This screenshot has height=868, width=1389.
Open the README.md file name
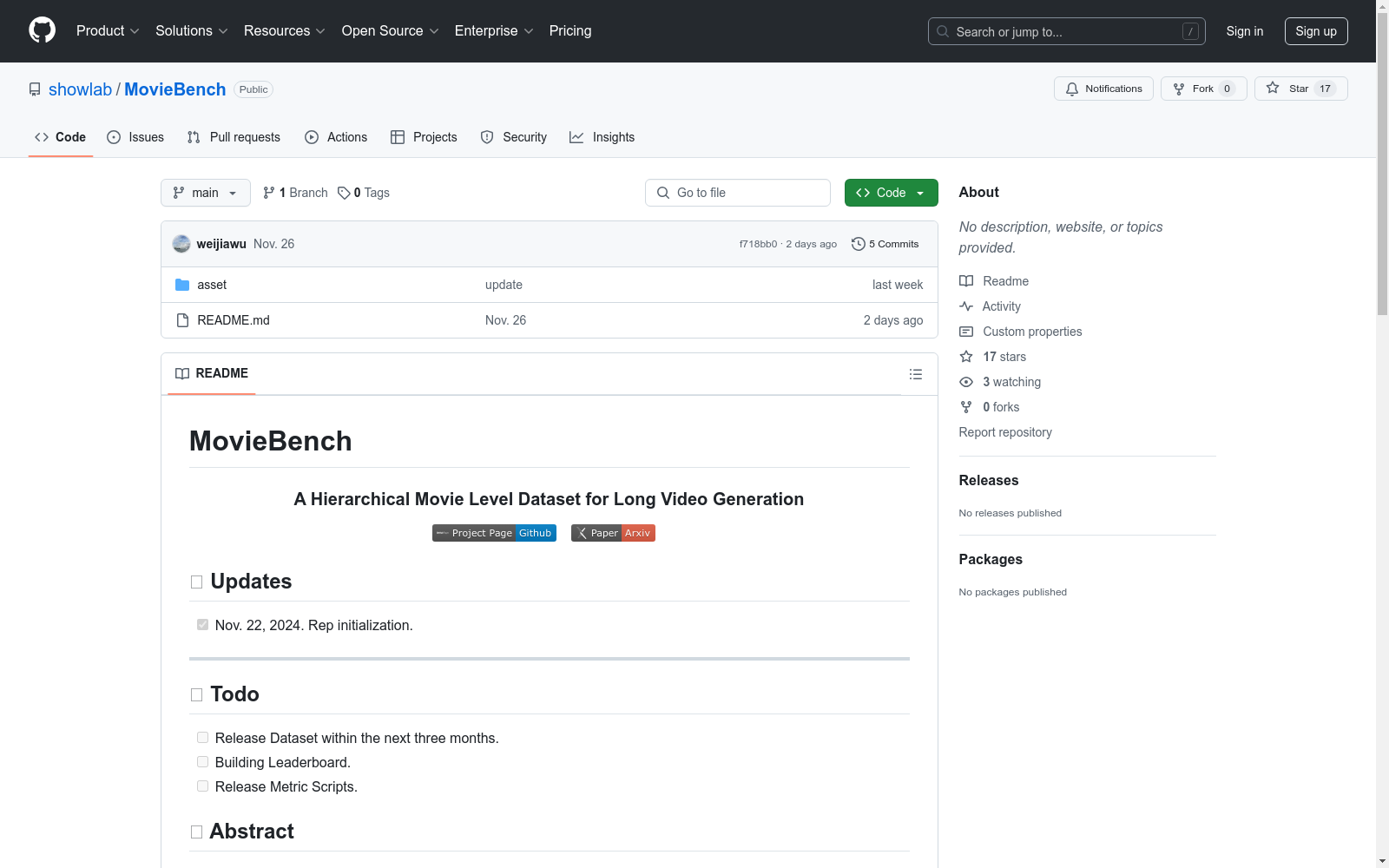(x=234, y=320)
